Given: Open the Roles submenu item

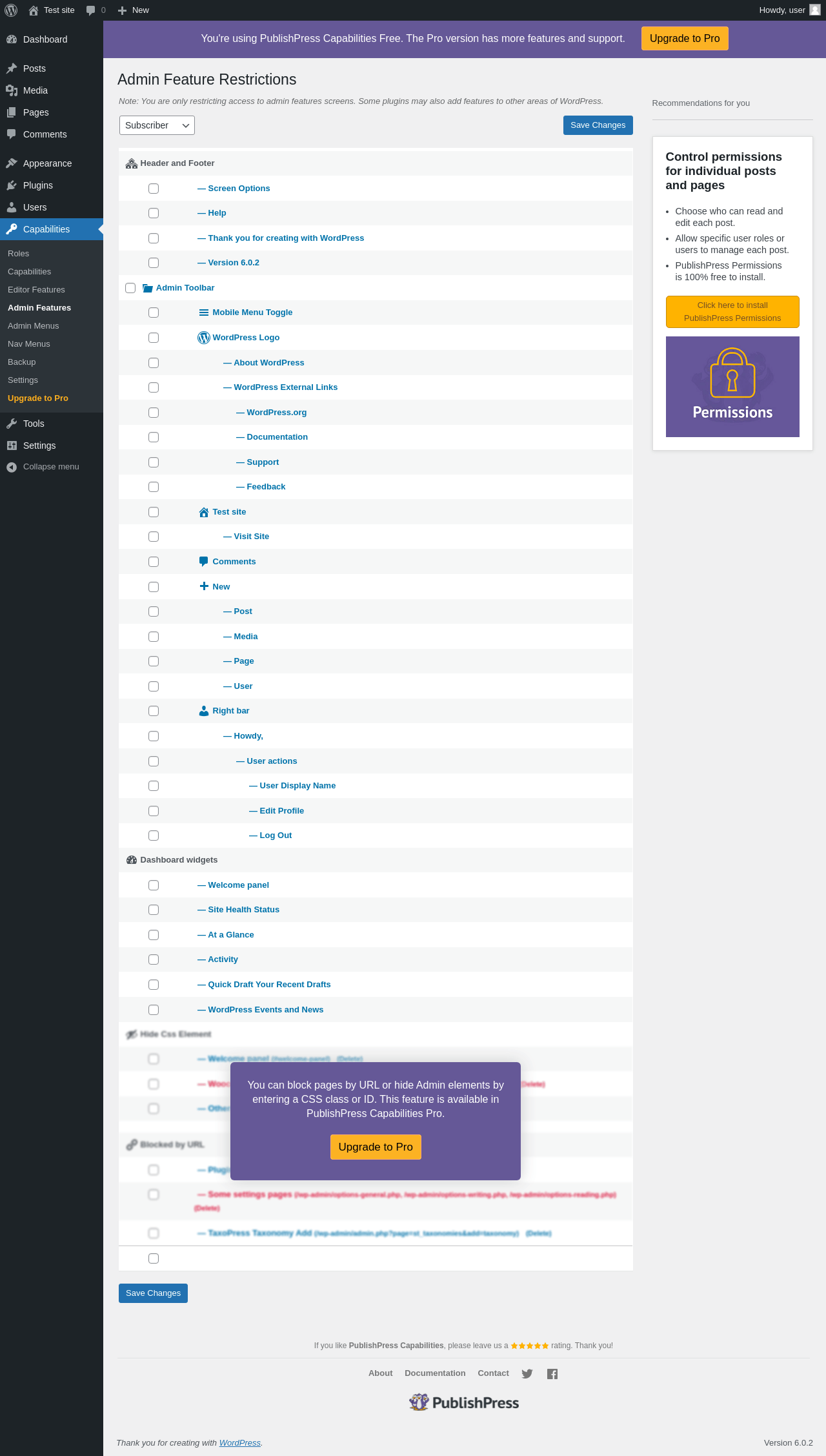Looking at the screenshot, I should 19,254.
